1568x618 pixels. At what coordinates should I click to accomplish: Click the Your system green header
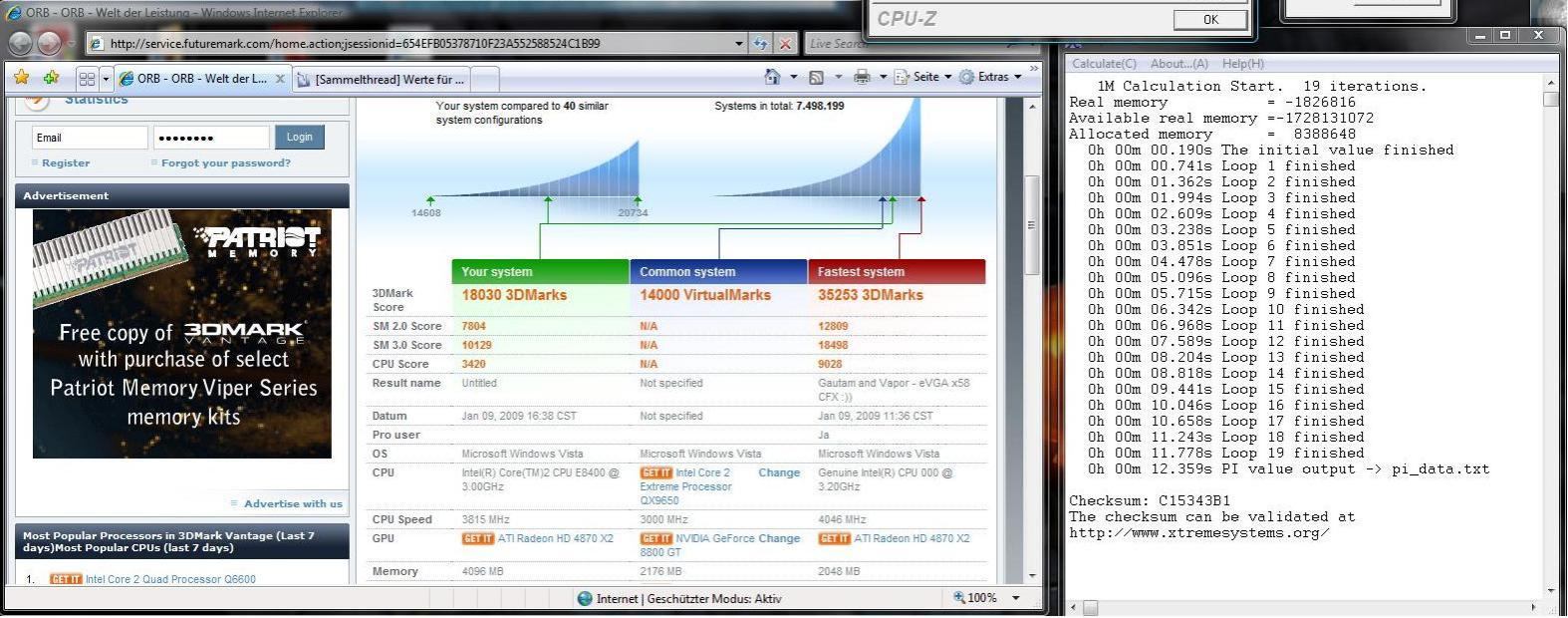540,271
